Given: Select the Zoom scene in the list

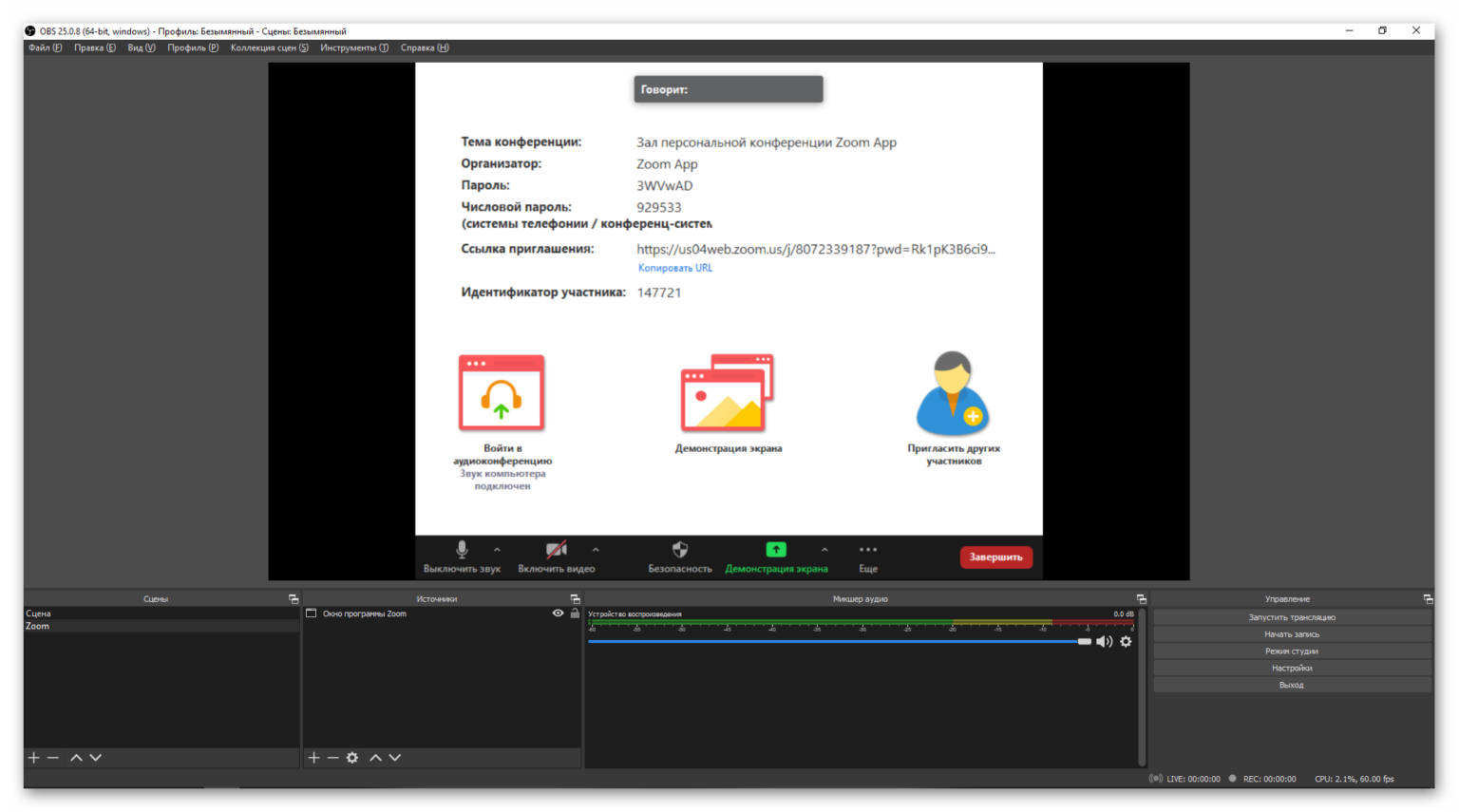Looking at the screenshot, I should click(161, 626).
